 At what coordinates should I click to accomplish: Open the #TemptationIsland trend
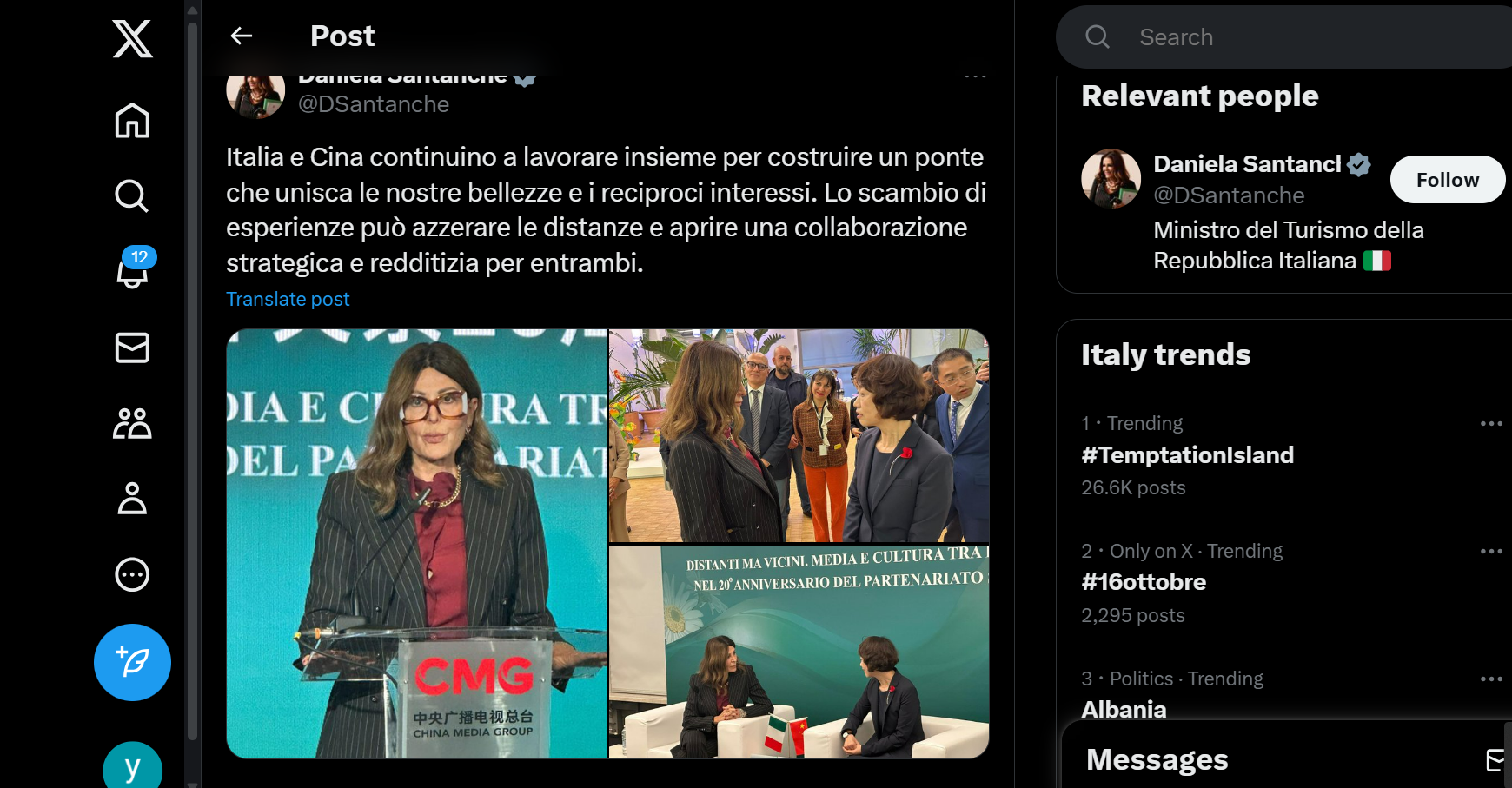pos(1187,455)
